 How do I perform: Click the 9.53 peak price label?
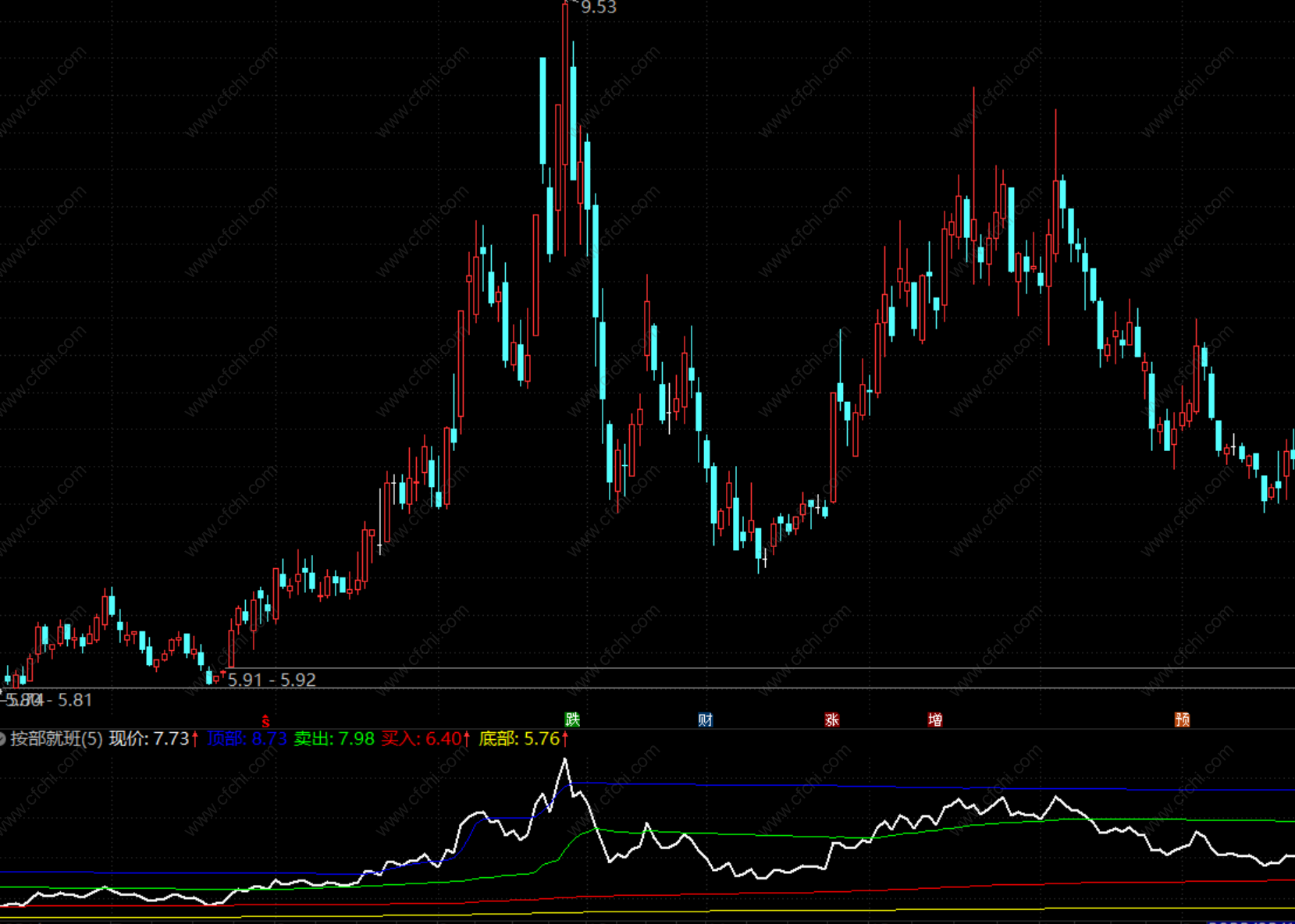click(599, 8)
